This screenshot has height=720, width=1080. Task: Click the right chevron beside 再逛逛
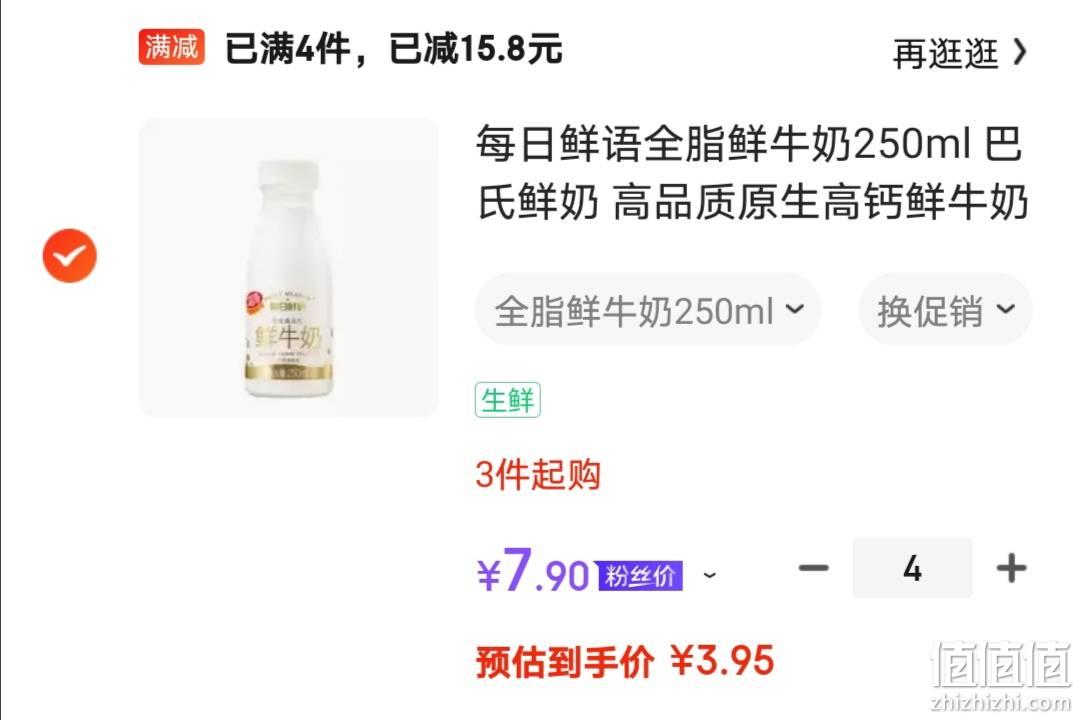[x=1020, y=52]
